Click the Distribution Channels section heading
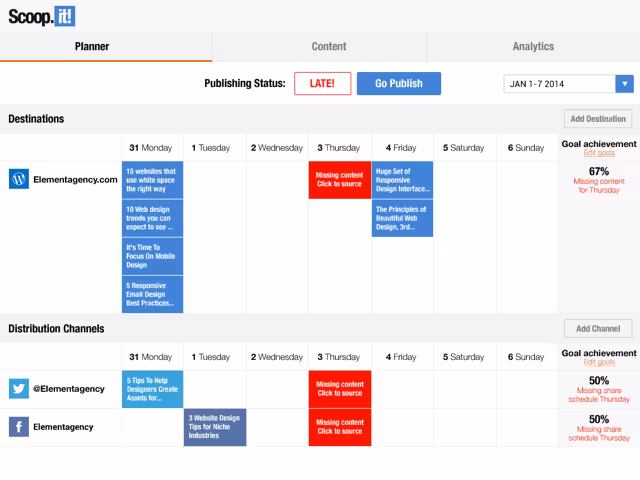Image resolution: width=640 pixels, height=480 pixels. point(56,329)
